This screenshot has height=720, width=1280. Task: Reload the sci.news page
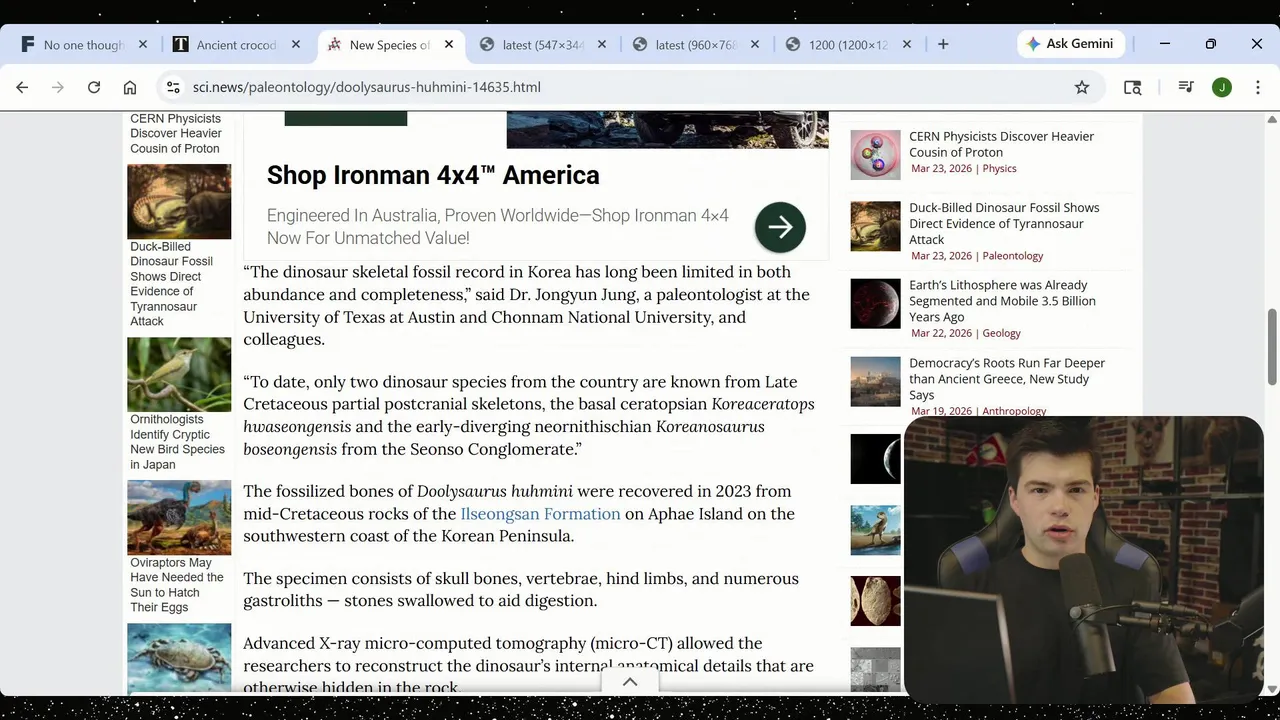(x=94, y=87)
